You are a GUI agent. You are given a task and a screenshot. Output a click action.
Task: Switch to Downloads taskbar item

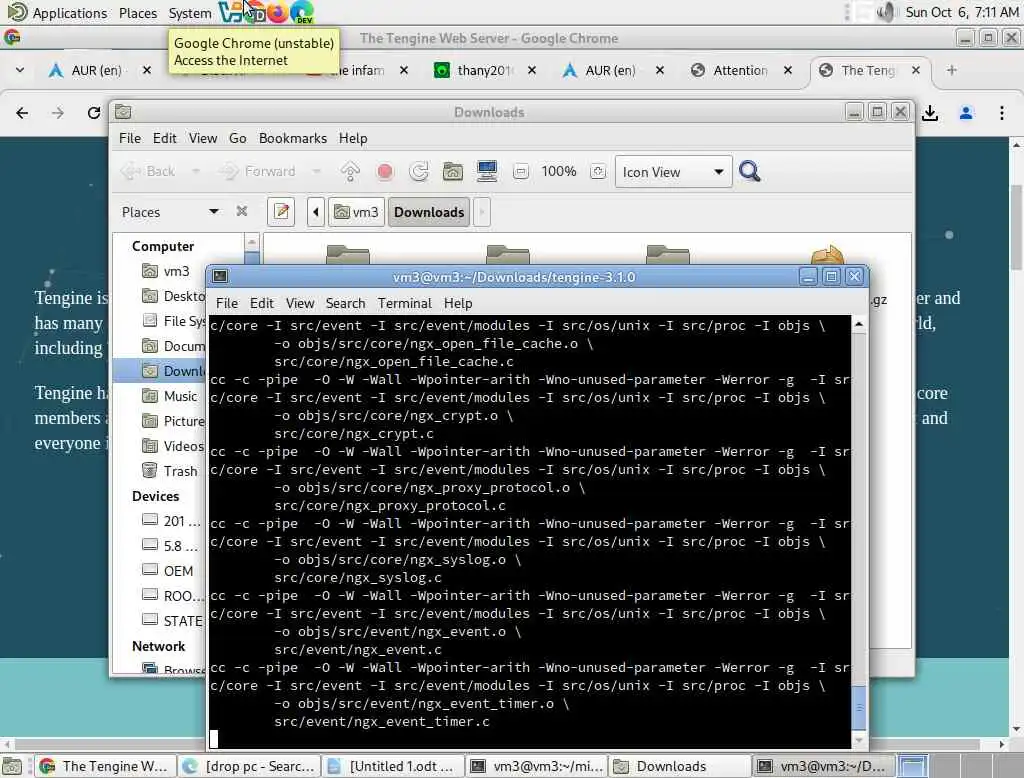tap(679, 766)
